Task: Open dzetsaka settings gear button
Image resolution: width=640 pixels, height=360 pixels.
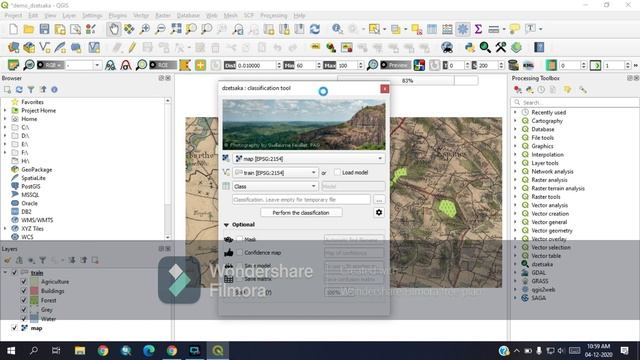Action: (x=379, y=213)
